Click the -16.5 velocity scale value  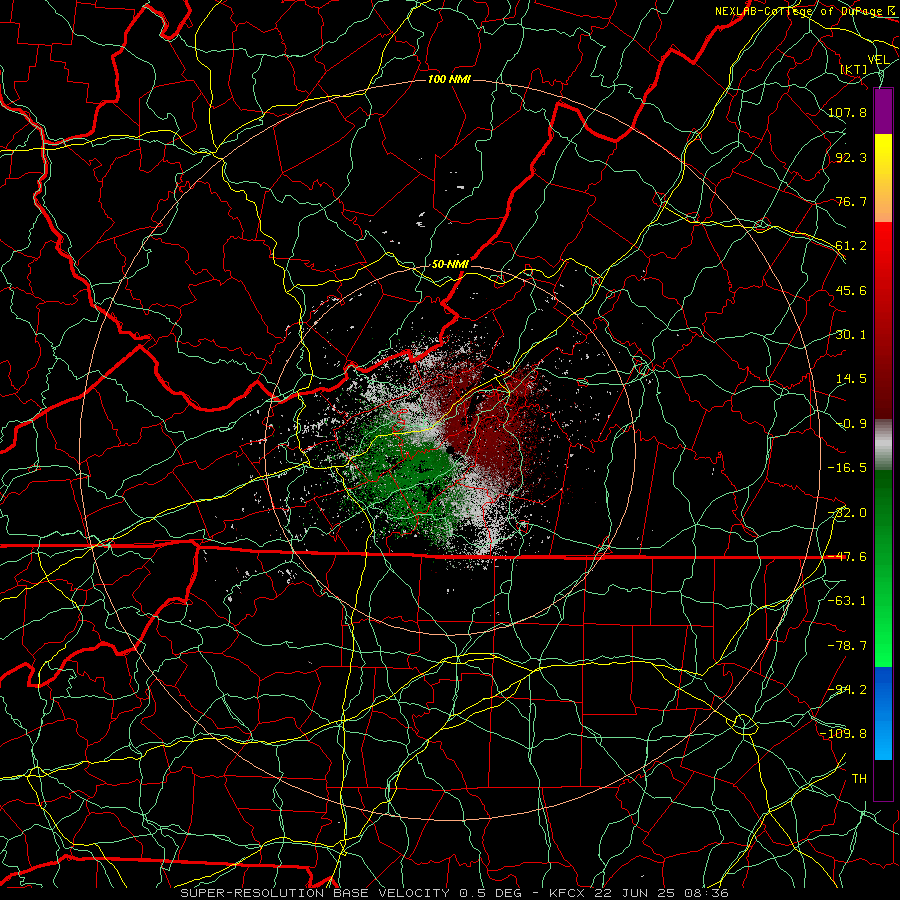pyautogui.click(x=847, y=468)
